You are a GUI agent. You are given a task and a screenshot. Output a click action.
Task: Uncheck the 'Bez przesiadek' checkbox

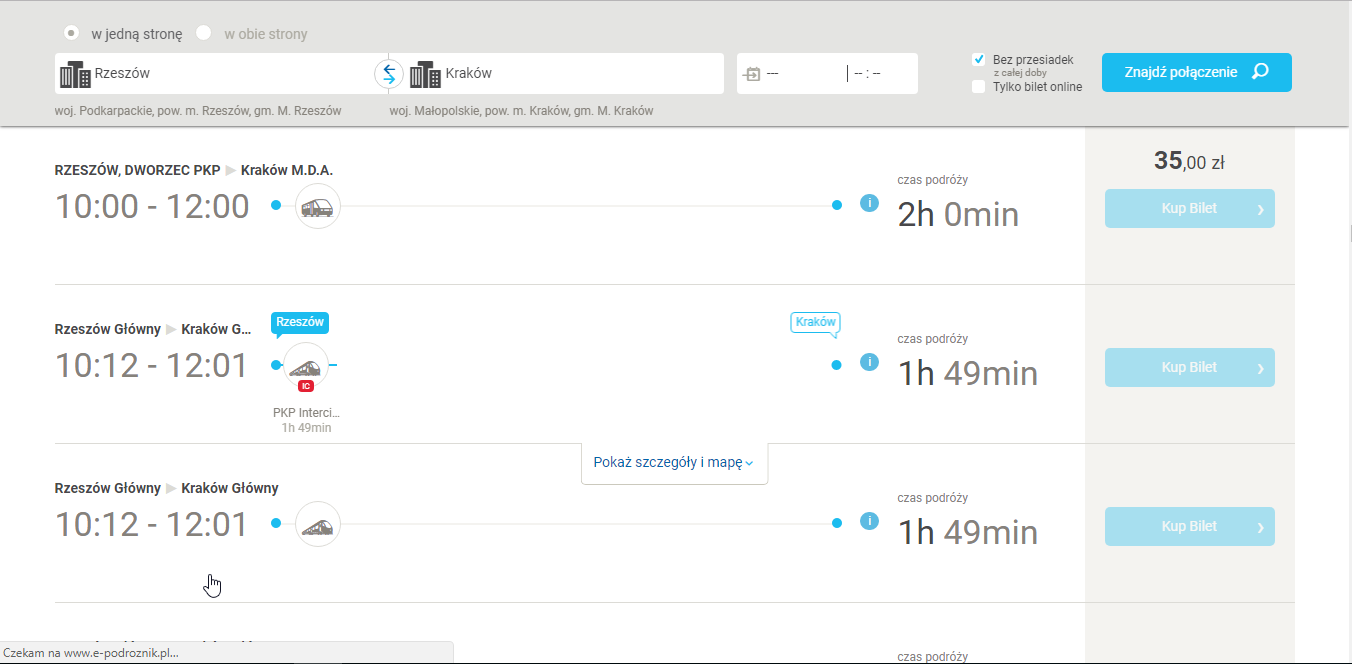pyautogui.click(x=979, y=60)
